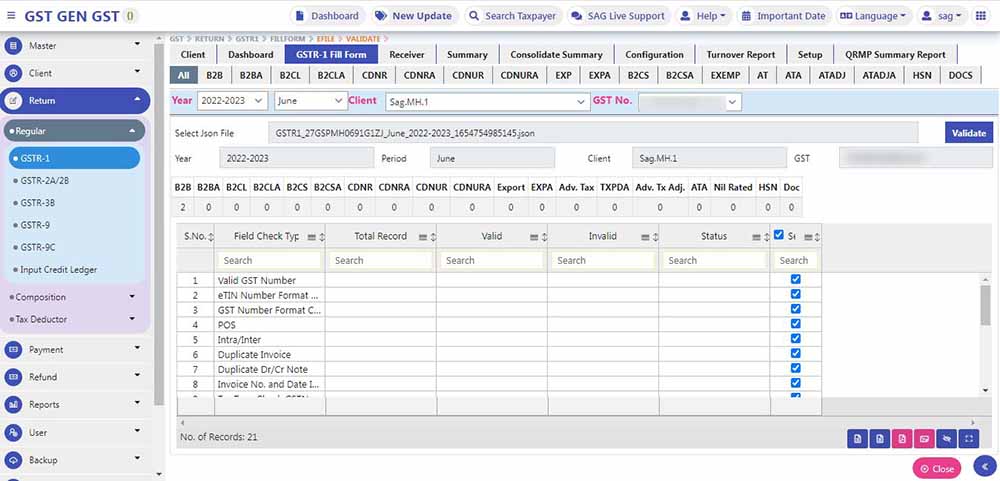Click the hide columns eye-slash icon
Viewport: 1000px width, 481px height.
pos(946,438)
